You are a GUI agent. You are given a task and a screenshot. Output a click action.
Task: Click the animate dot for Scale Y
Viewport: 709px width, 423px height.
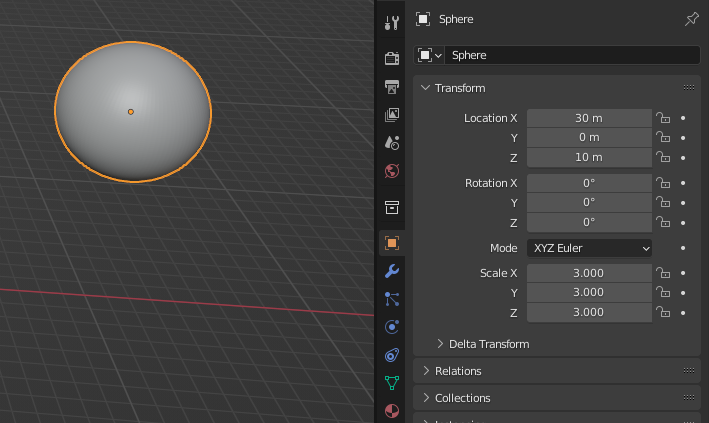coord(683,293)
